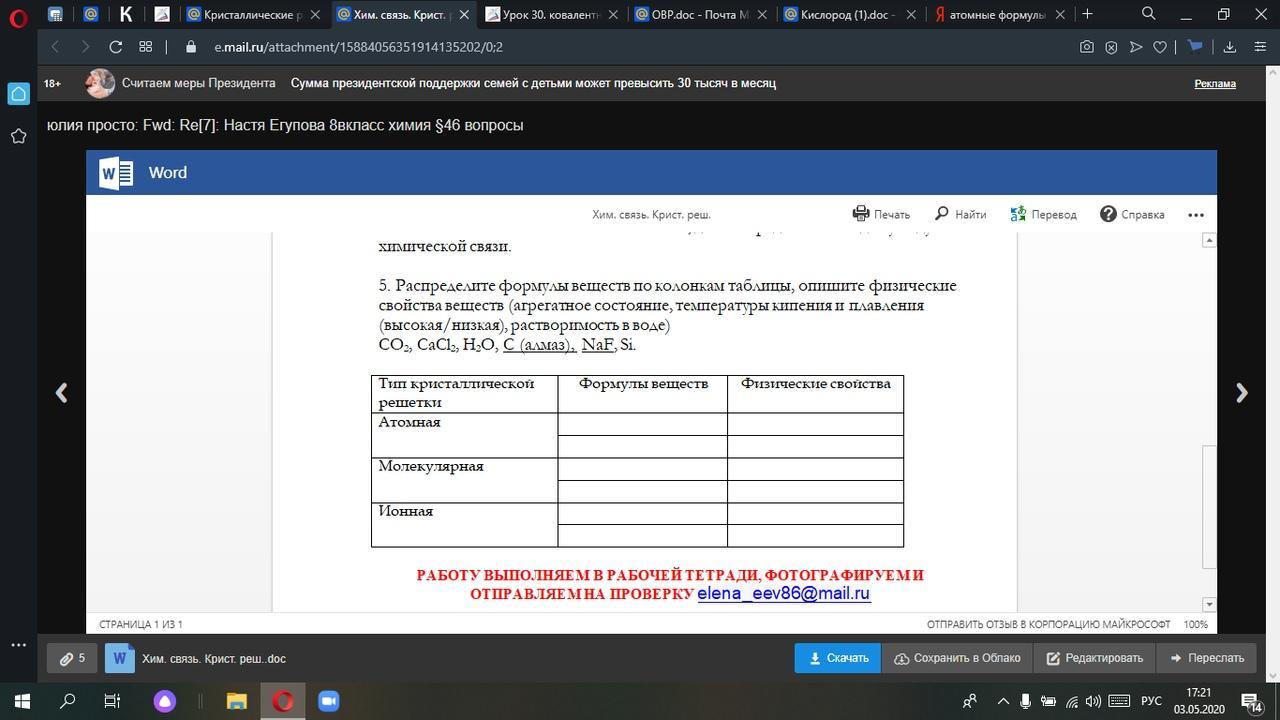Open sidebar three-dots settings
This screenshot has height=720, width=1280.
click(18, 645)
